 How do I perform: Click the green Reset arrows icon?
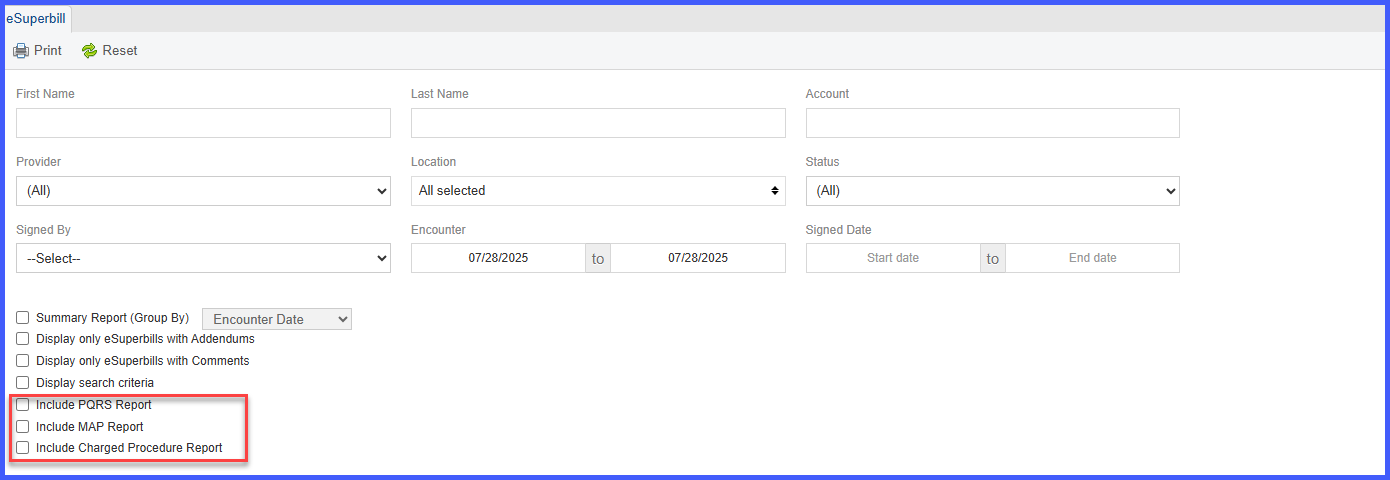click(89, 51)
